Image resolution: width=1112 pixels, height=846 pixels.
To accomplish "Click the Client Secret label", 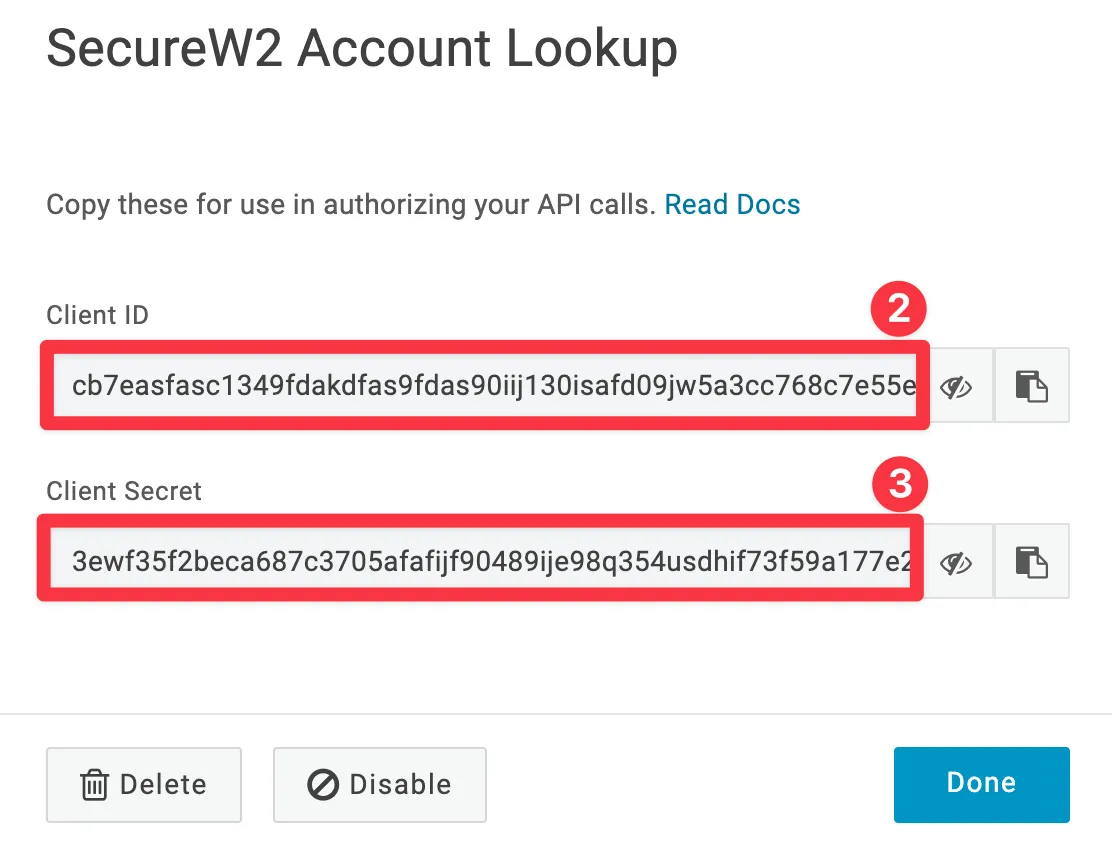I will (x=124, y=491).
